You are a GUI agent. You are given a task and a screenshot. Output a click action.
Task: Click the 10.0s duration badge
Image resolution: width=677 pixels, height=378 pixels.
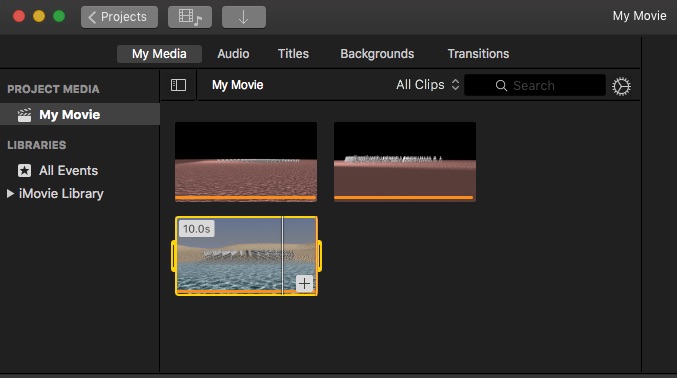[196, 229]
